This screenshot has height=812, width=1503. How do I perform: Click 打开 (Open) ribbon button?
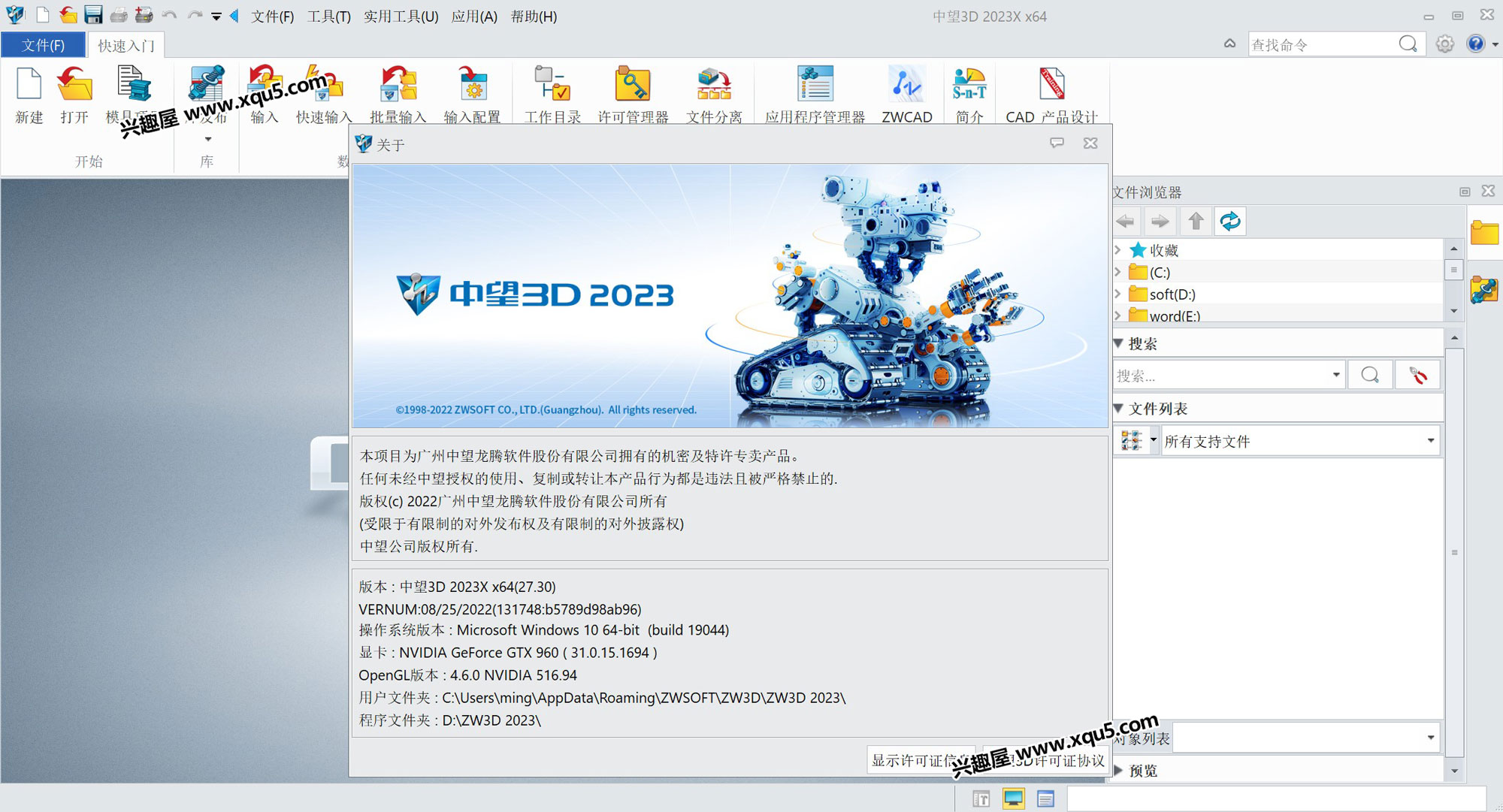click(74, 95)
